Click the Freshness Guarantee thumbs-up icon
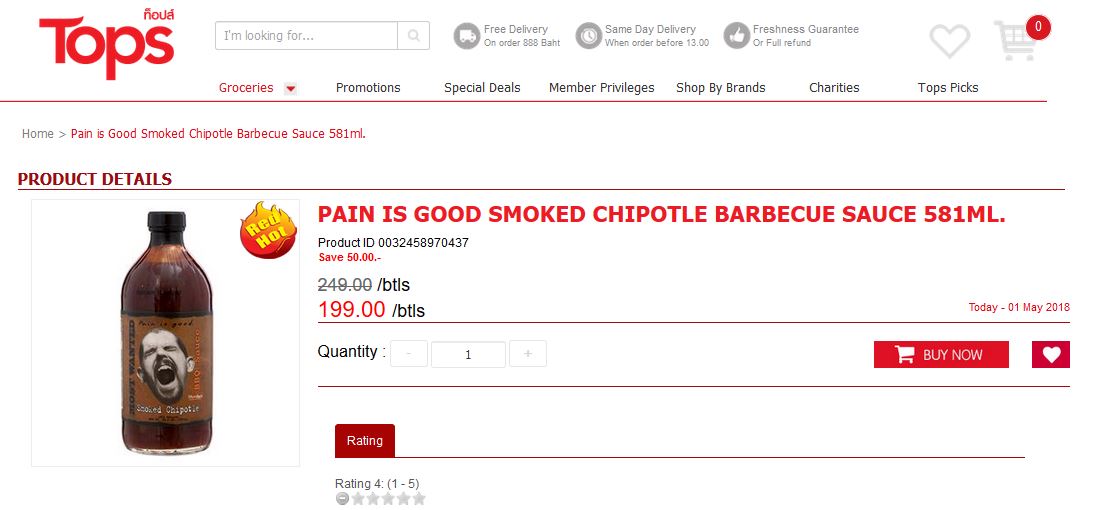This screenshot has width=1102, height=510. point(737,35)
